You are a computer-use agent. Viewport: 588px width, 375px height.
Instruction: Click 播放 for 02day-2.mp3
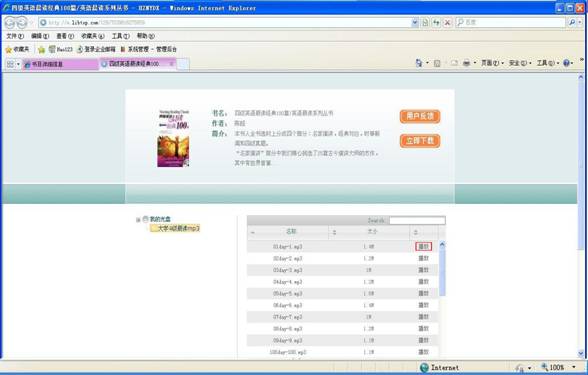pos(423,258)
